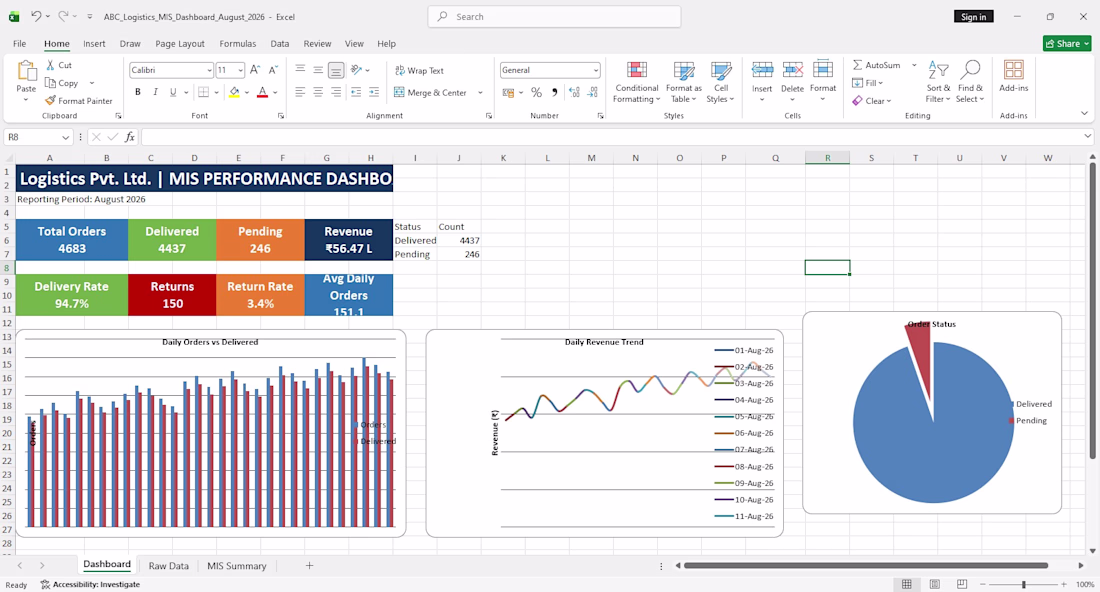Toggle Underline formatting

(173, 92)
